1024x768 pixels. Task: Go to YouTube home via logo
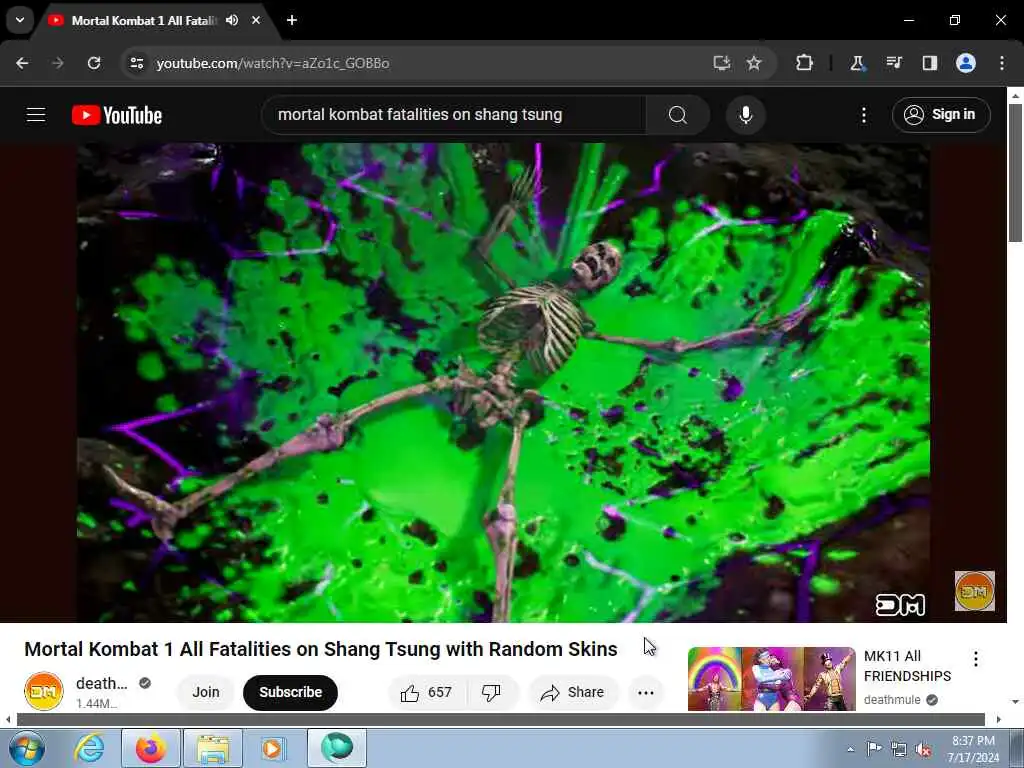117,115
